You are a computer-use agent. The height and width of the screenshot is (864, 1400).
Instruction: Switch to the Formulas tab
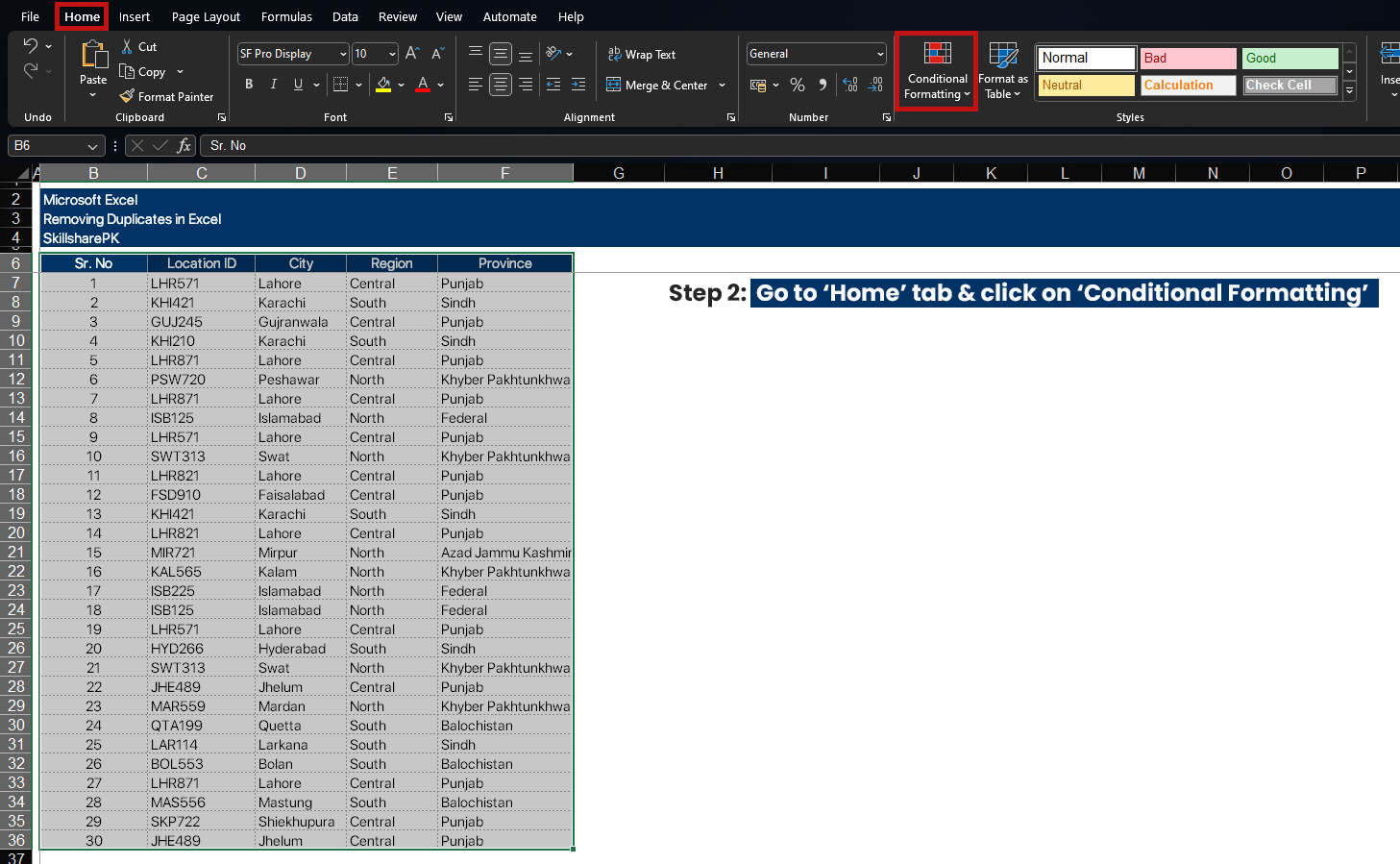pyautogui.click(x=286, y=16)
